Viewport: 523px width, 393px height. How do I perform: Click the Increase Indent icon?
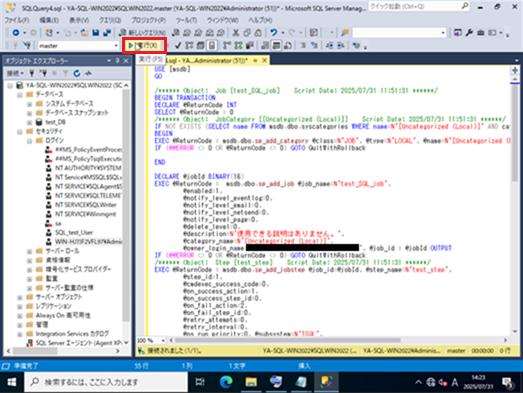(341, 45)
